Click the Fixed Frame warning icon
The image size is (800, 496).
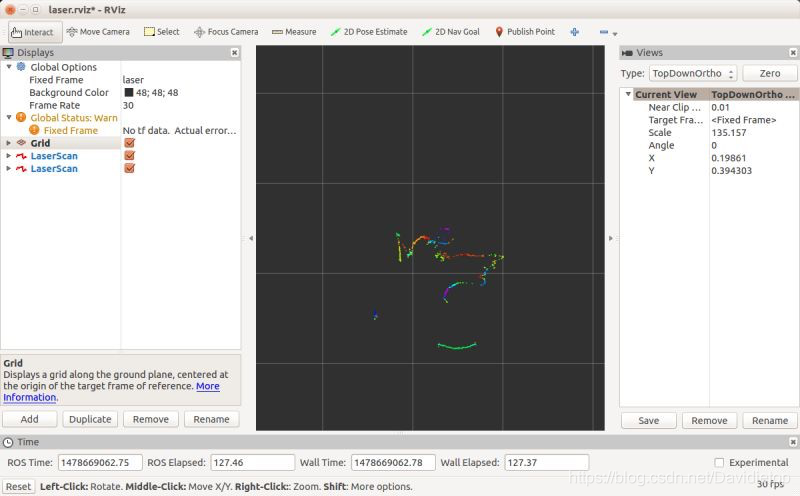(x=34, y=130)
